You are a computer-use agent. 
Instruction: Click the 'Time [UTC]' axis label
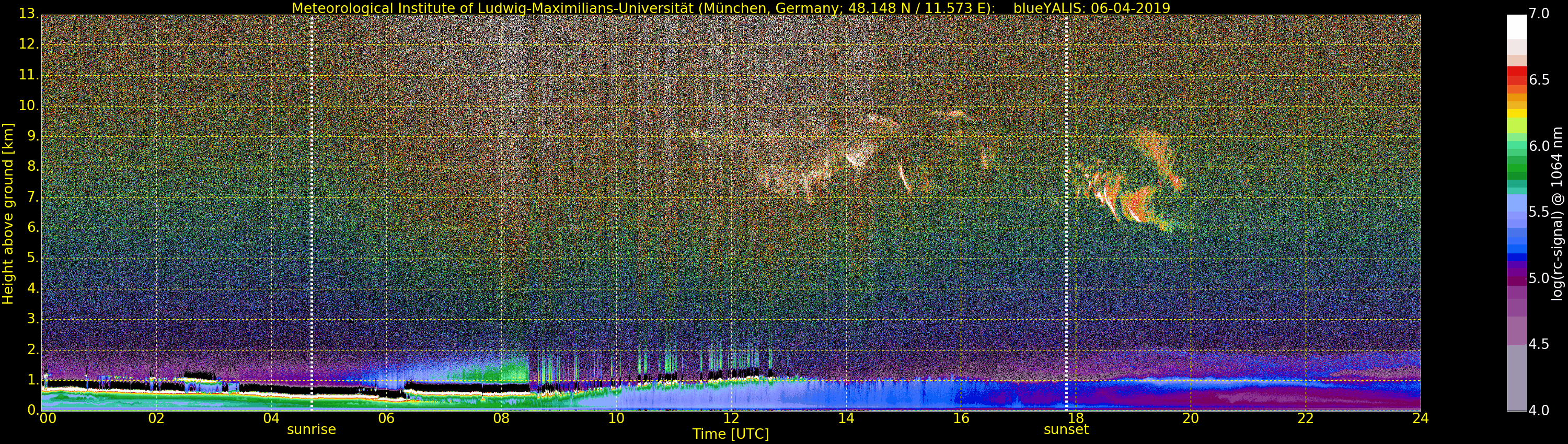pyautogui.click(x=731, y=434)
